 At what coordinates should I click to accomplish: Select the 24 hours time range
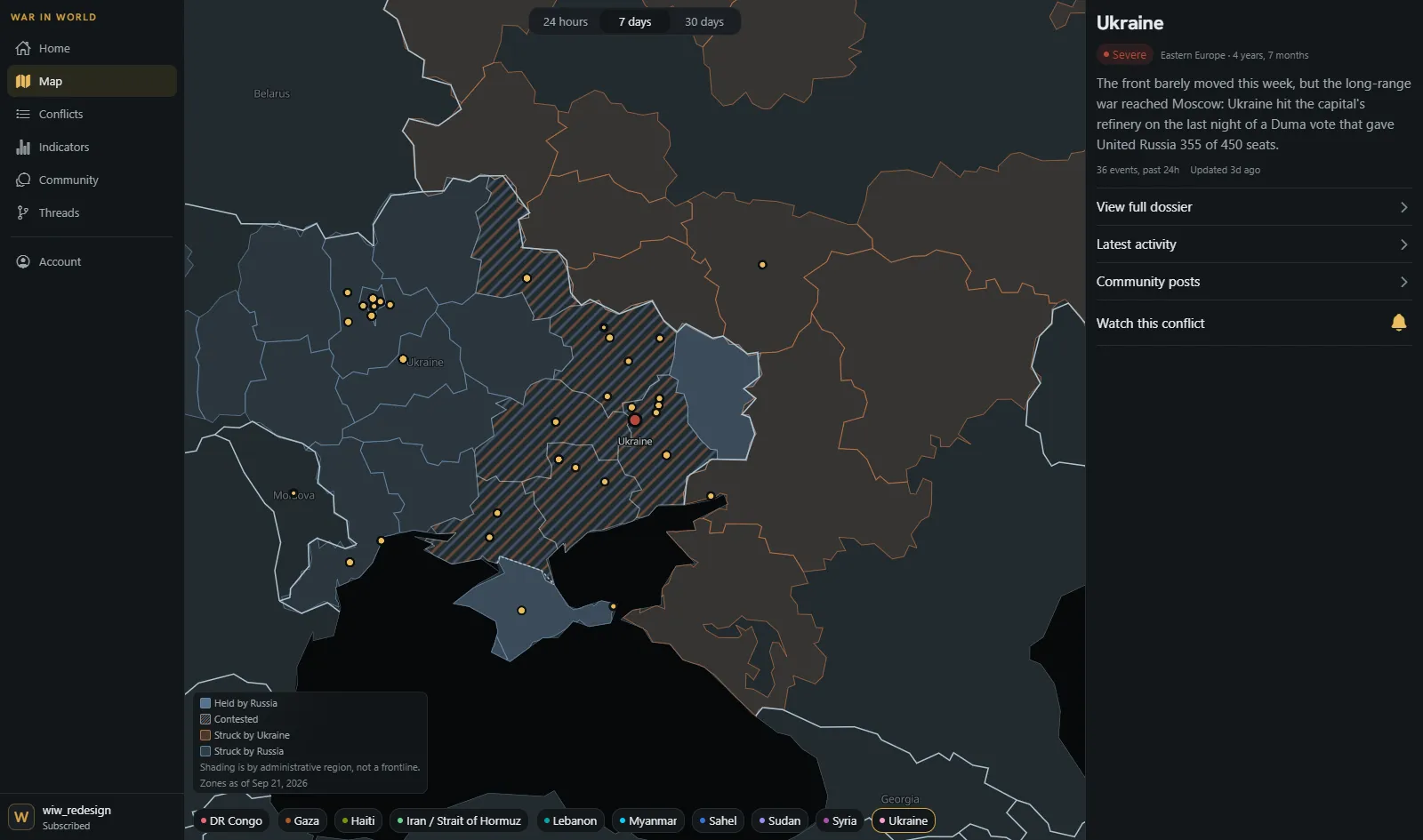point(566,21)
